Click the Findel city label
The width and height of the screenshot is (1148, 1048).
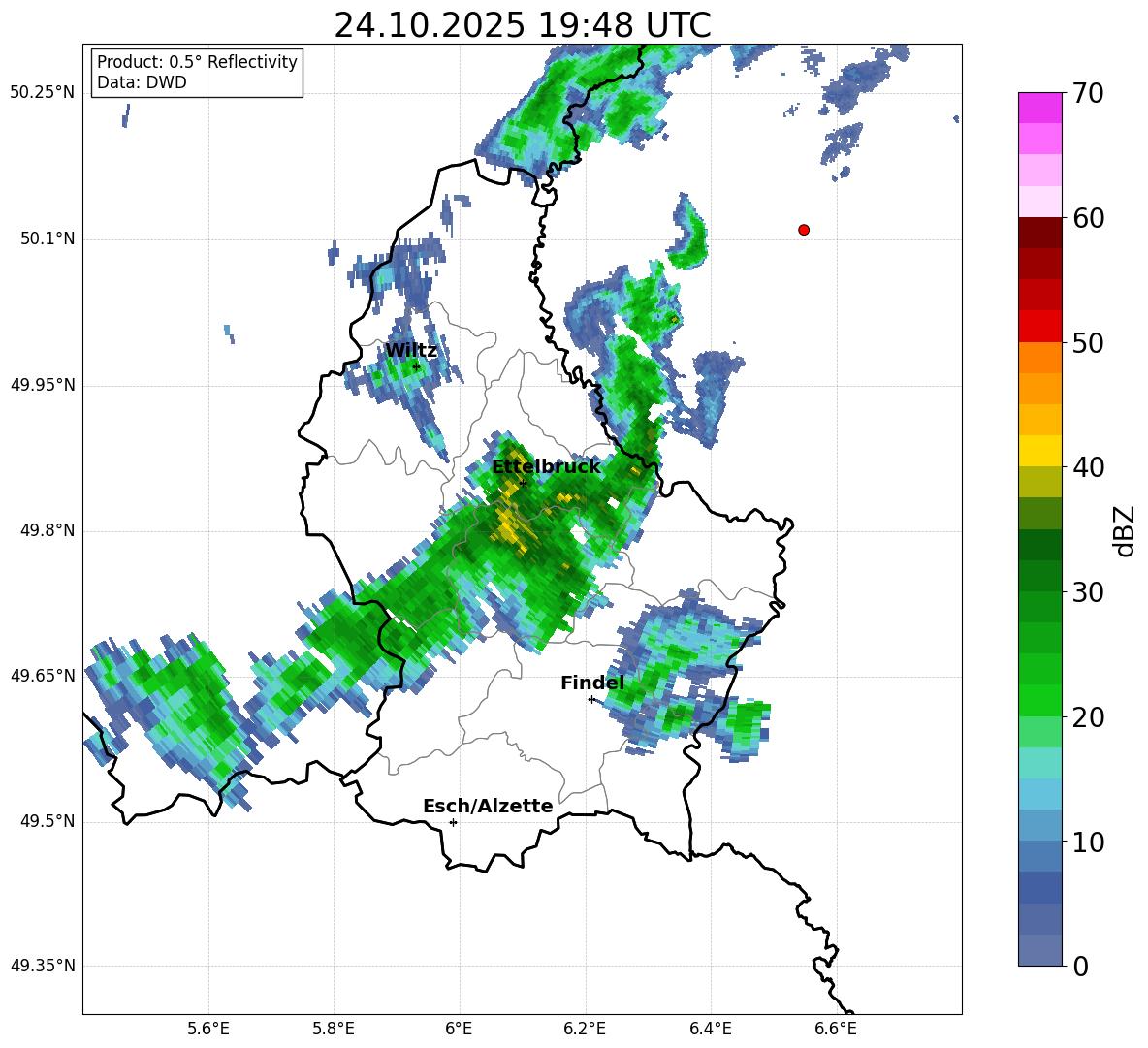point(592,683)
